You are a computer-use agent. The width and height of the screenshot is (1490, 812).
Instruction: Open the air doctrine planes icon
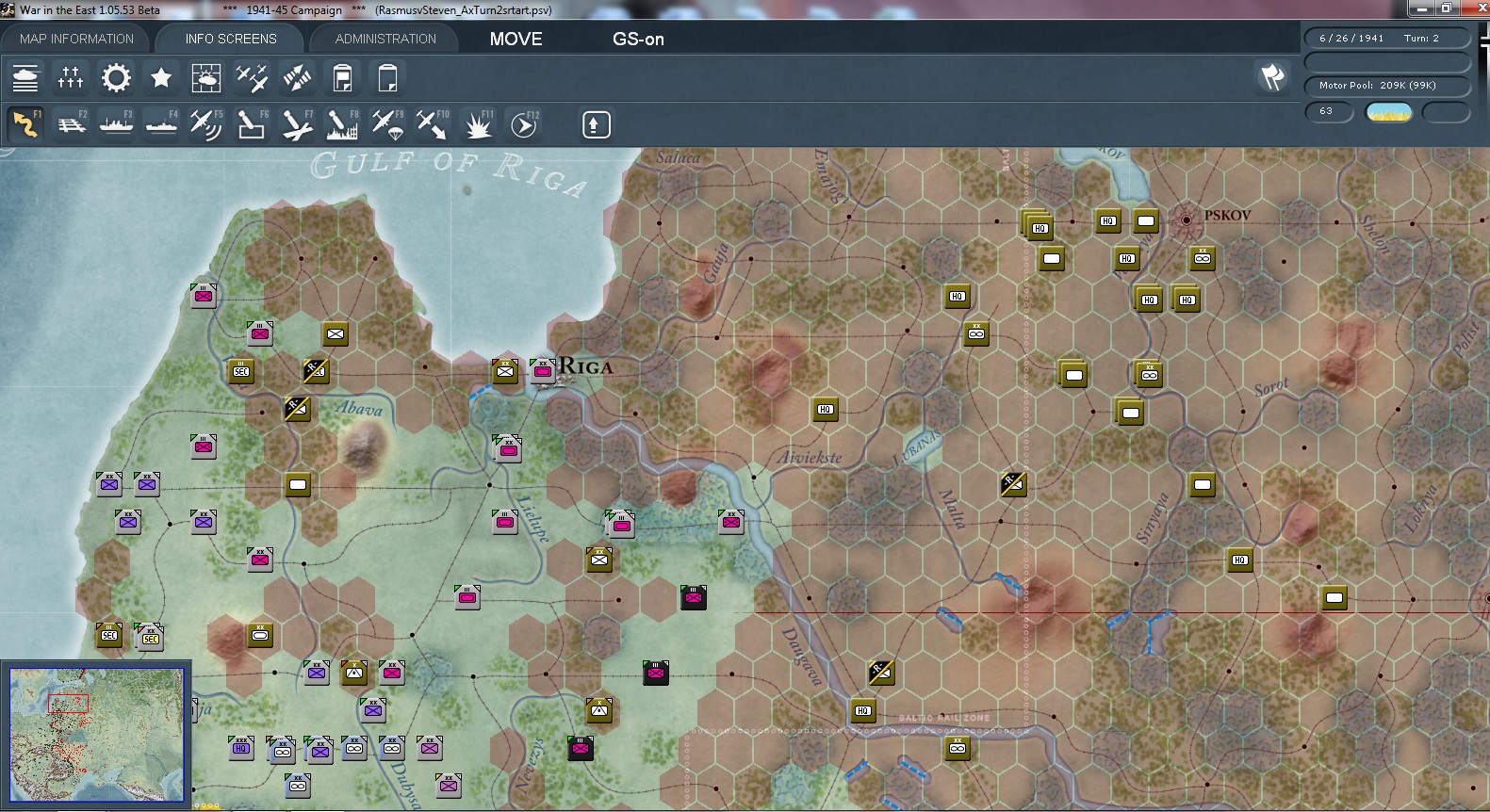pyautogui.click(x=252, y=77)
